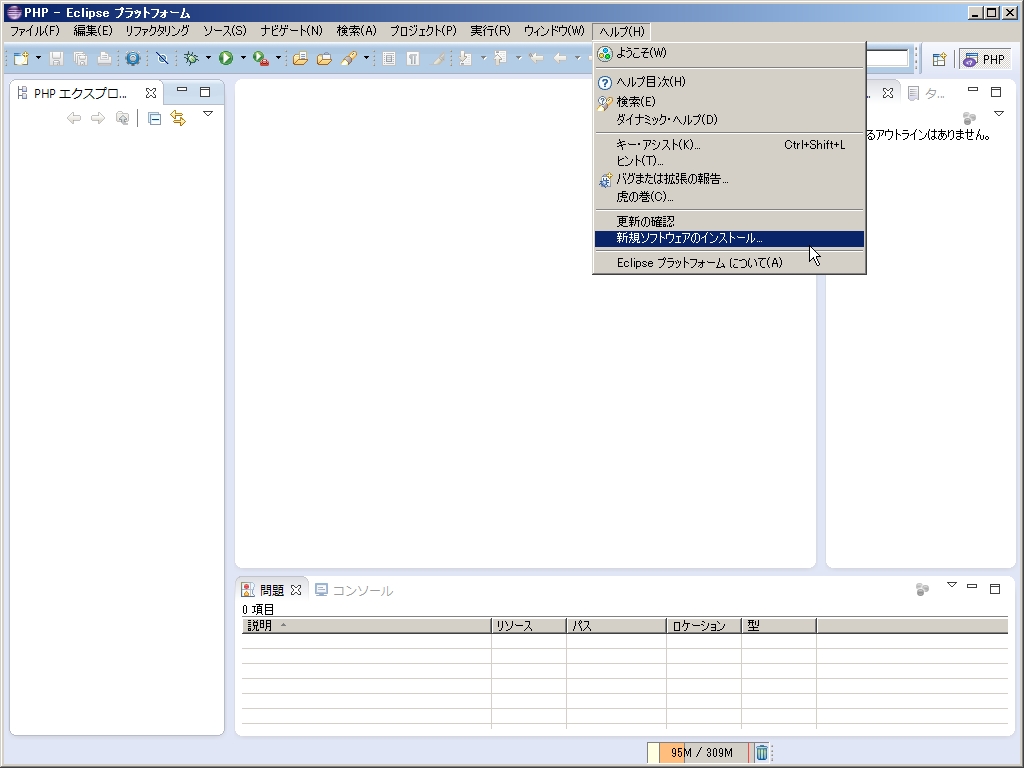Toggle Link with Editor in PHP Explorer
Image resolution: width=1024 pixels, height=768 pixels.
(x=178, y=118)
